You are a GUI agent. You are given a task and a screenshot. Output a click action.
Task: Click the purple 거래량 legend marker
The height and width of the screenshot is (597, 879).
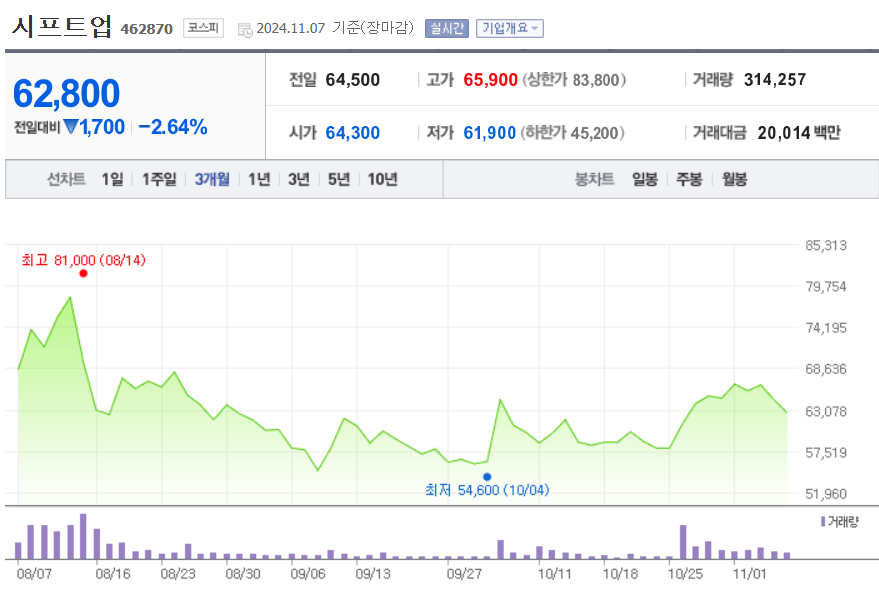coord(822,521)
